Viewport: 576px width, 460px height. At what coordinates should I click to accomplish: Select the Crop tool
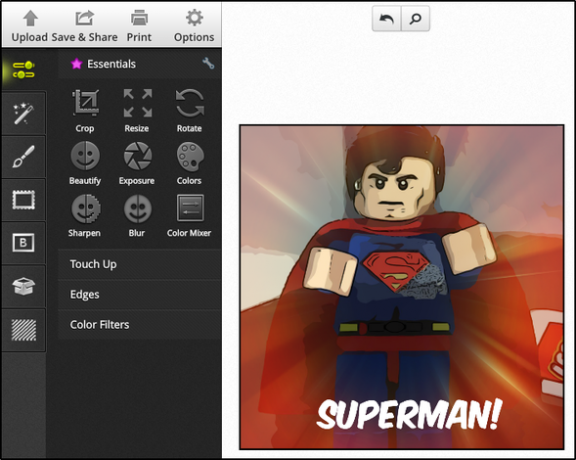[85, 111]
